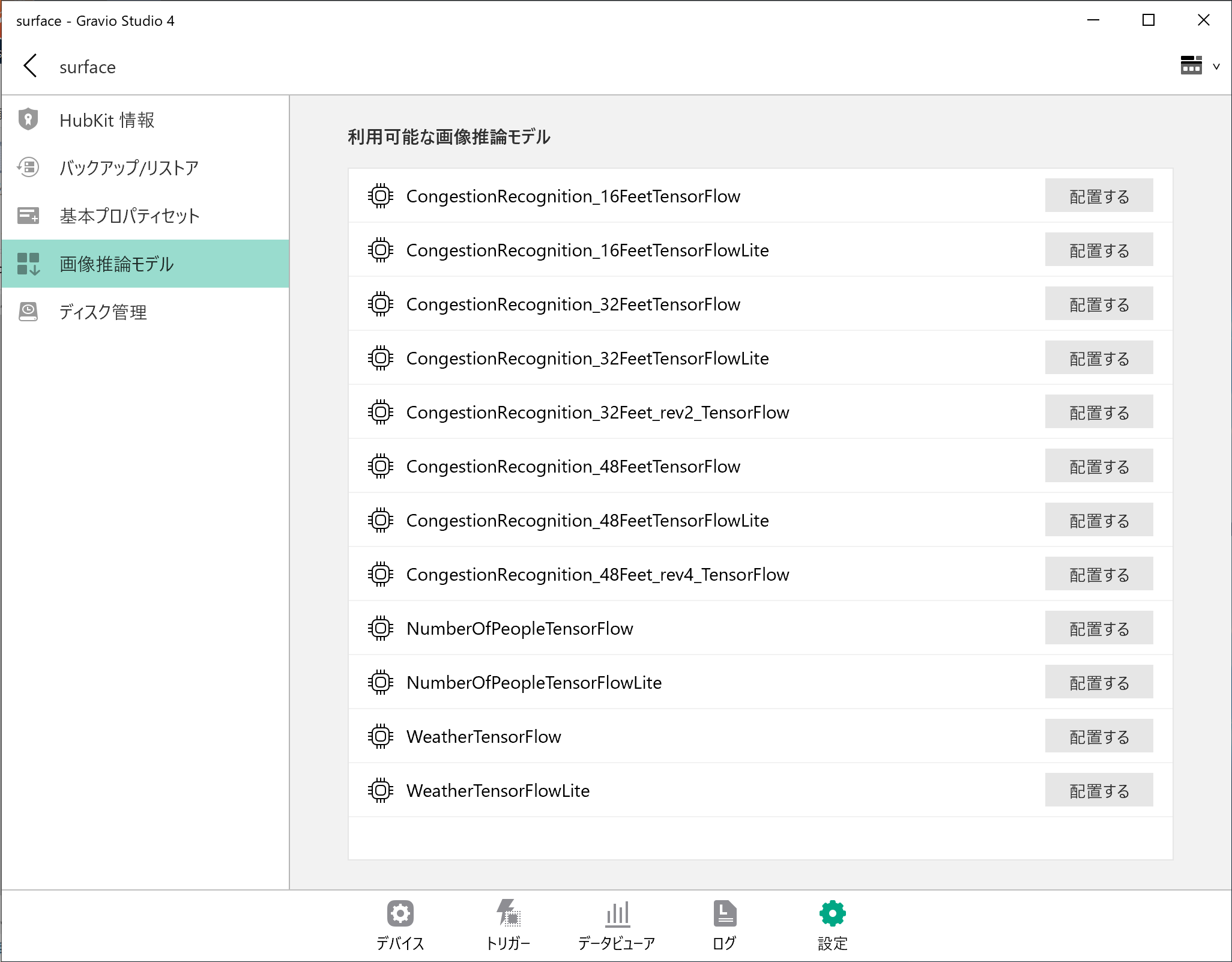Viewport: 1232px width, 962px height.
Task: Click the basic property set icon
Action: (x=28, y=215)
